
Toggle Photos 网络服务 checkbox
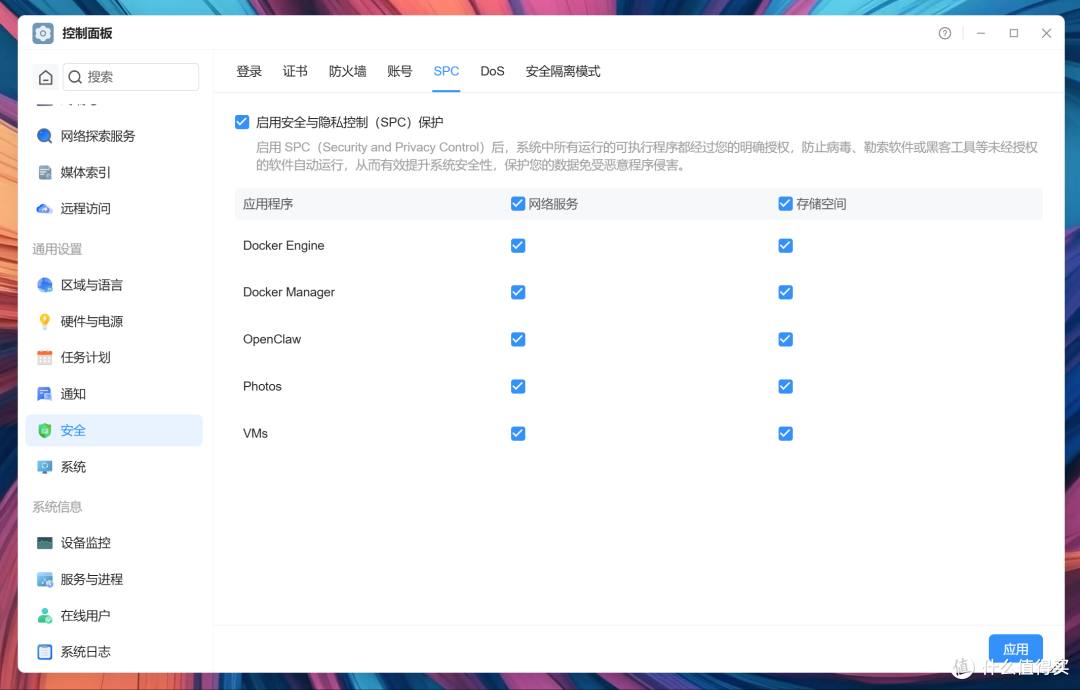tap(518, 386)
